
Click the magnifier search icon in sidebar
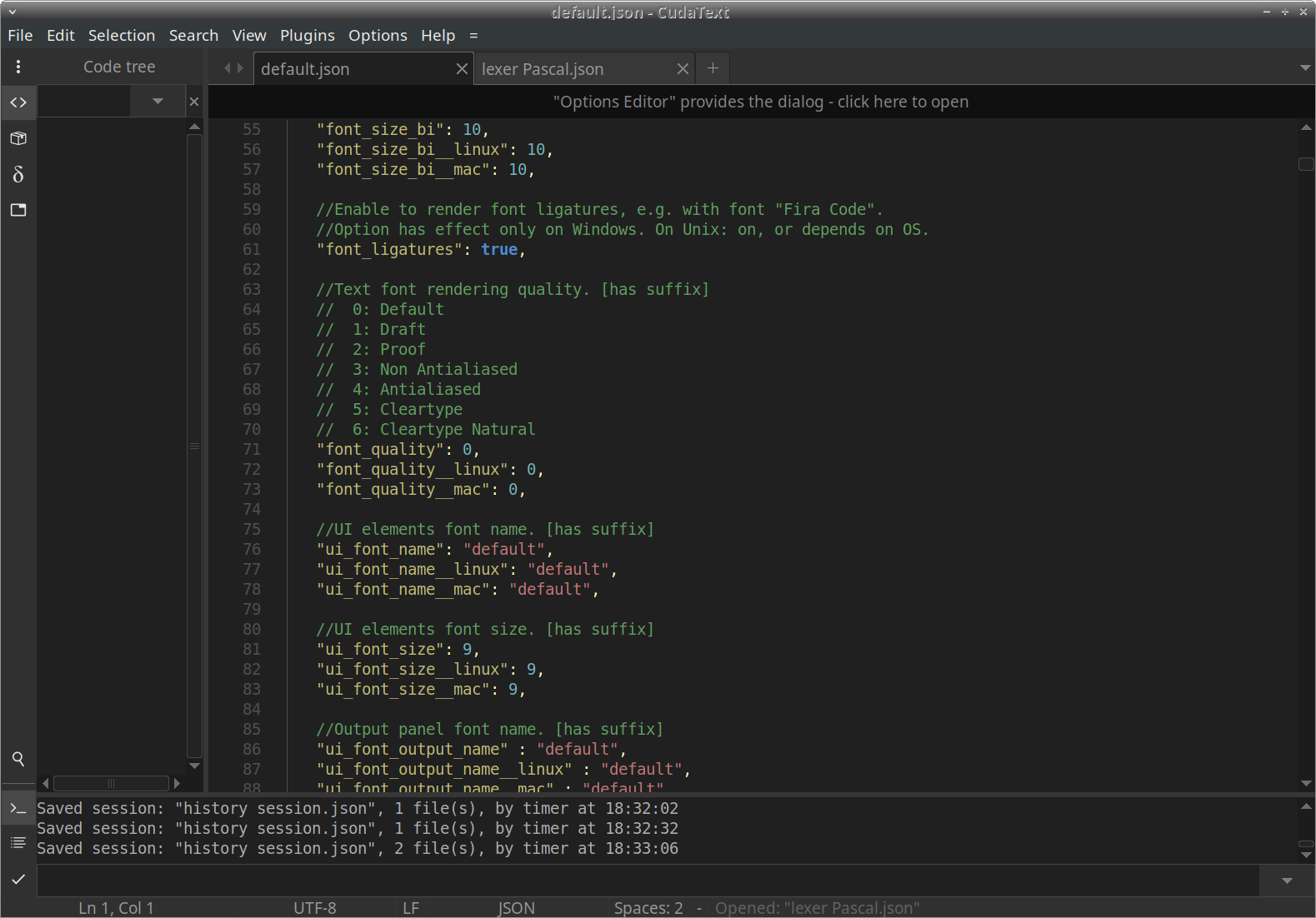click(18, 759)
